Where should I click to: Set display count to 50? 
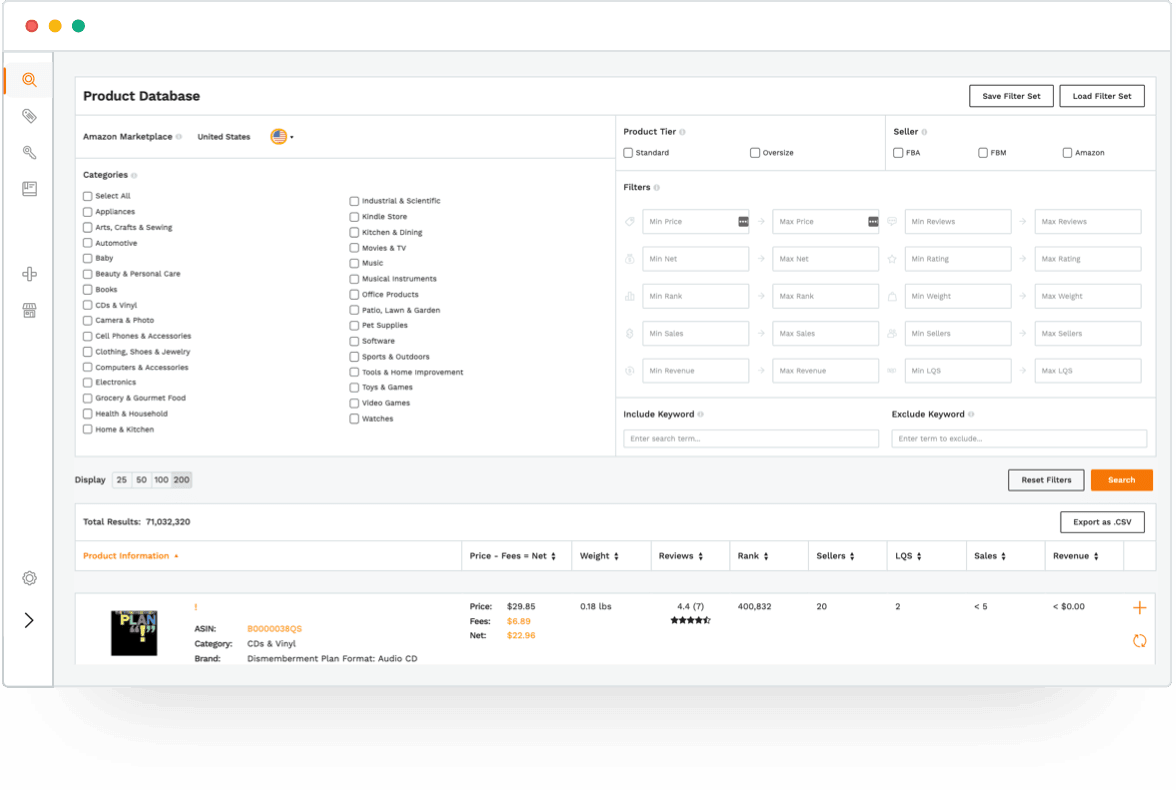[x=141, y=480]
